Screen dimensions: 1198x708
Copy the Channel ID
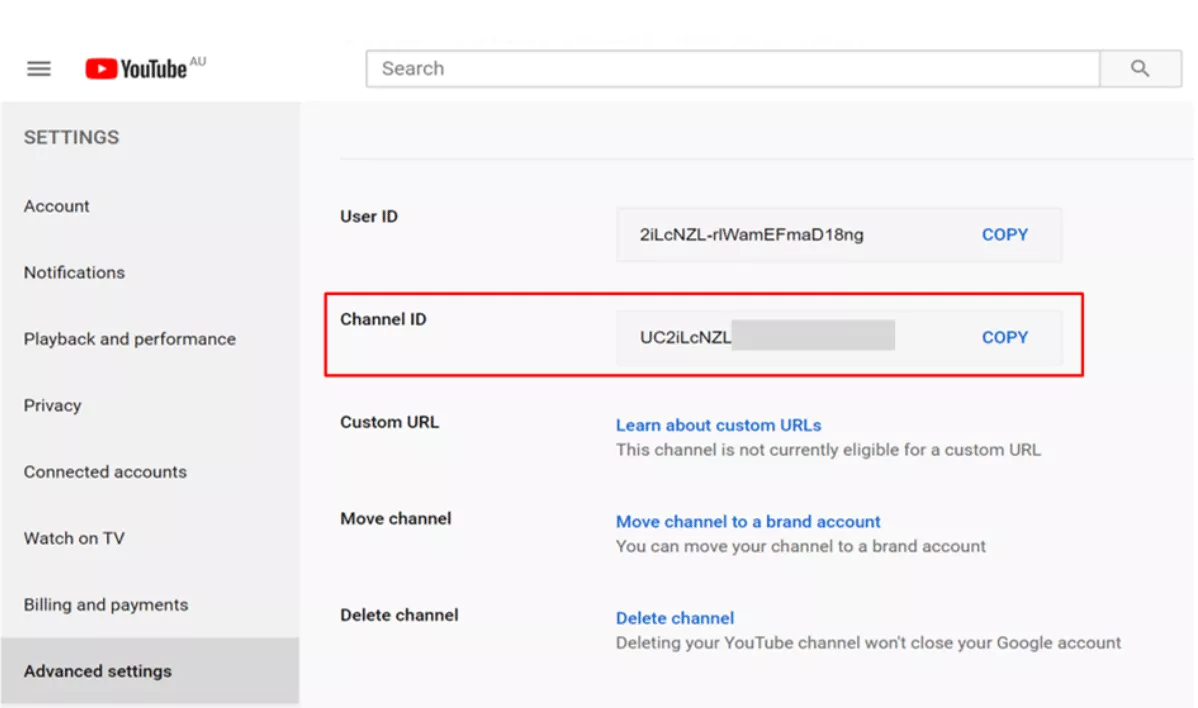tap(1005, 338)
